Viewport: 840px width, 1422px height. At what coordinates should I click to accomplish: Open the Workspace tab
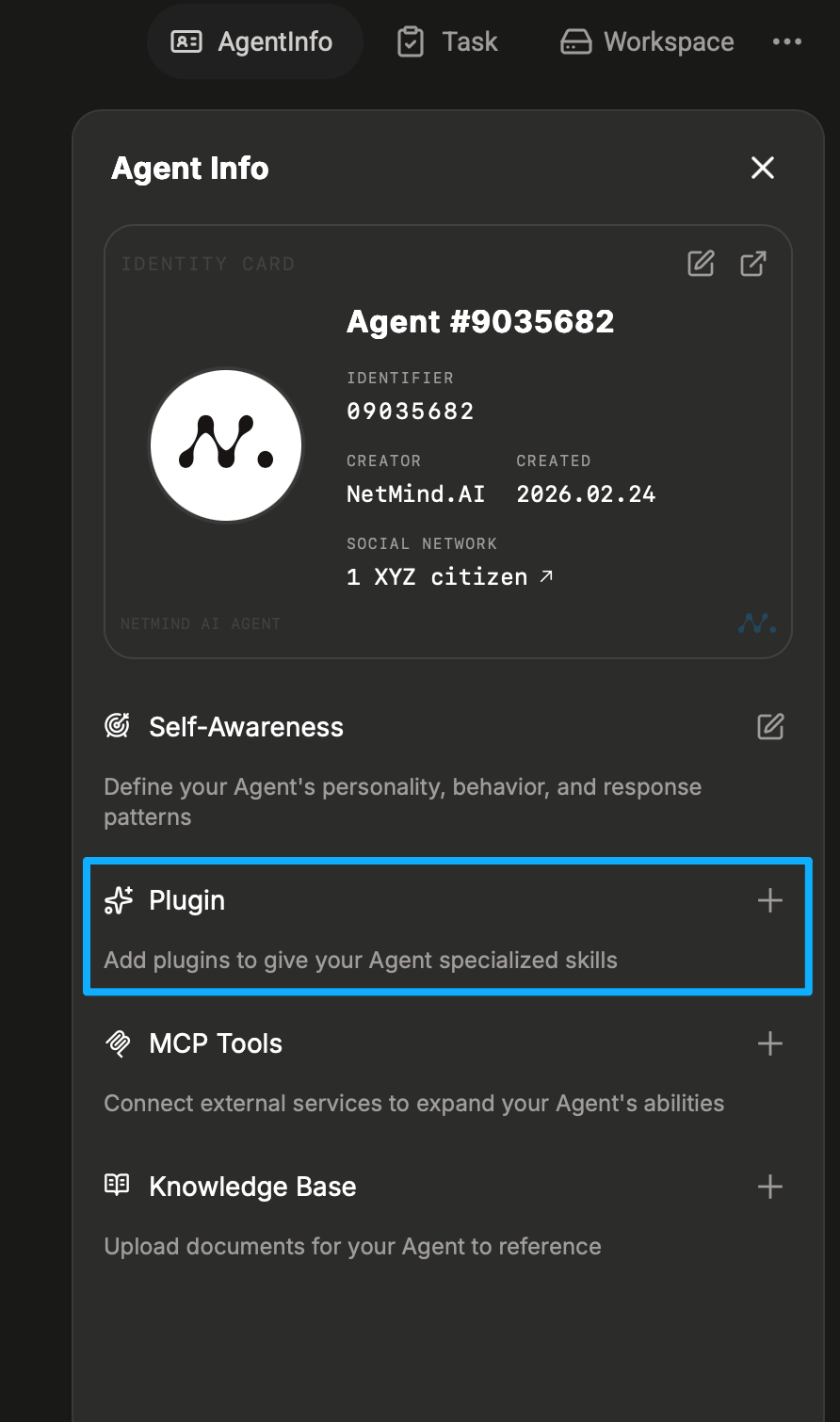(647, 42)
